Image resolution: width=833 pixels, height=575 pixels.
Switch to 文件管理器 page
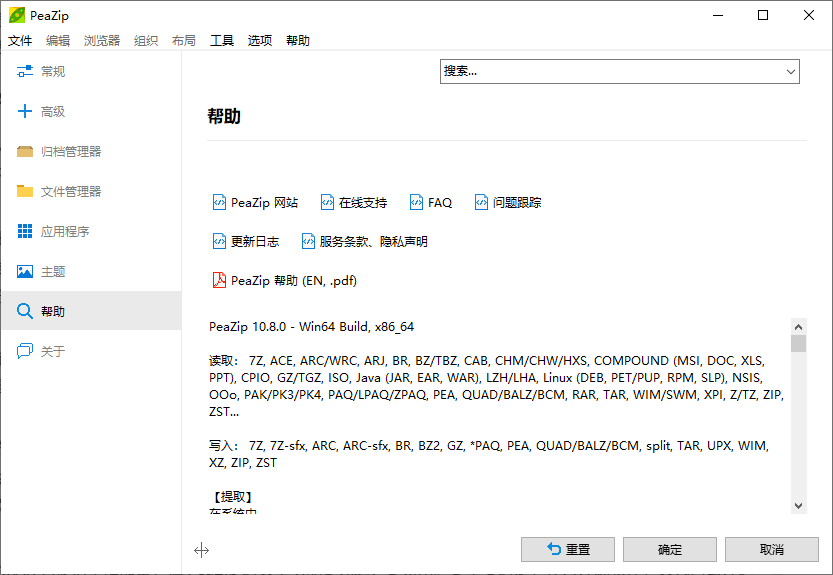click(91, 191)
